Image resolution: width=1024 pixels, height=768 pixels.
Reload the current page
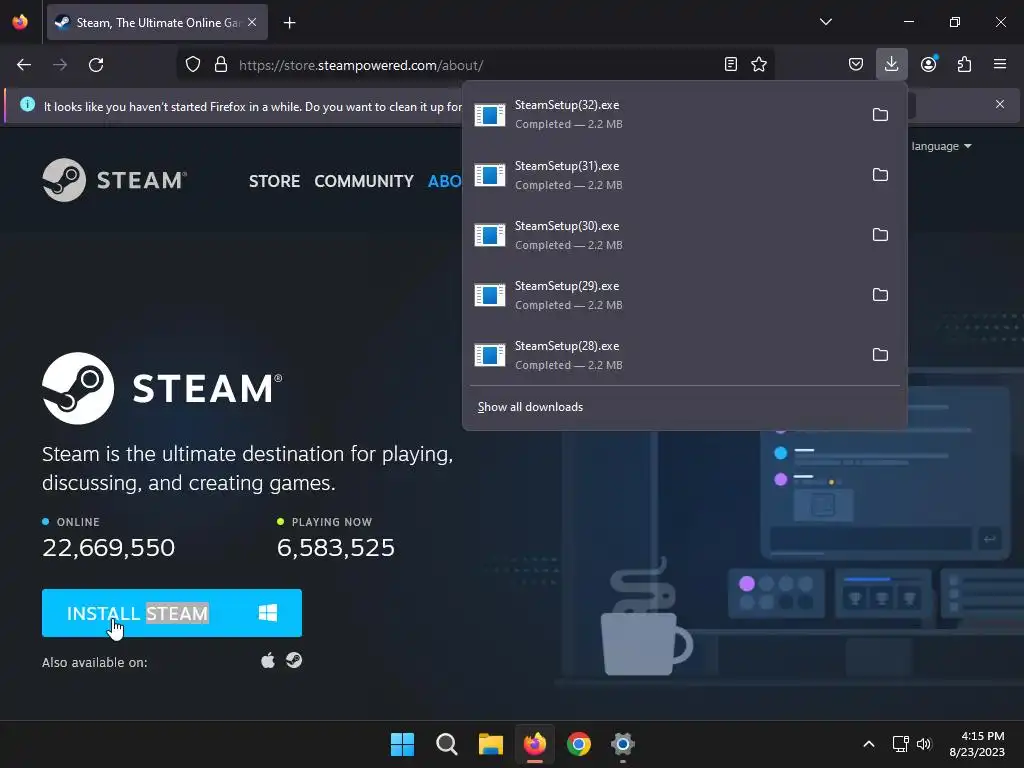(96, 65)
